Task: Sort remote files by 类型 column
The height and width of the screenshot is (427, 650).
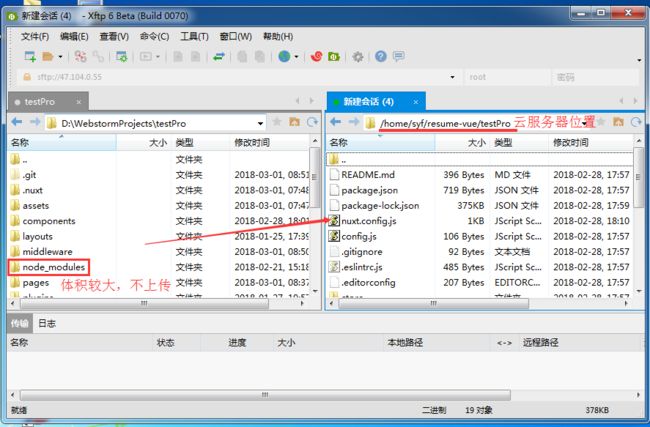Action: [519, 143]
